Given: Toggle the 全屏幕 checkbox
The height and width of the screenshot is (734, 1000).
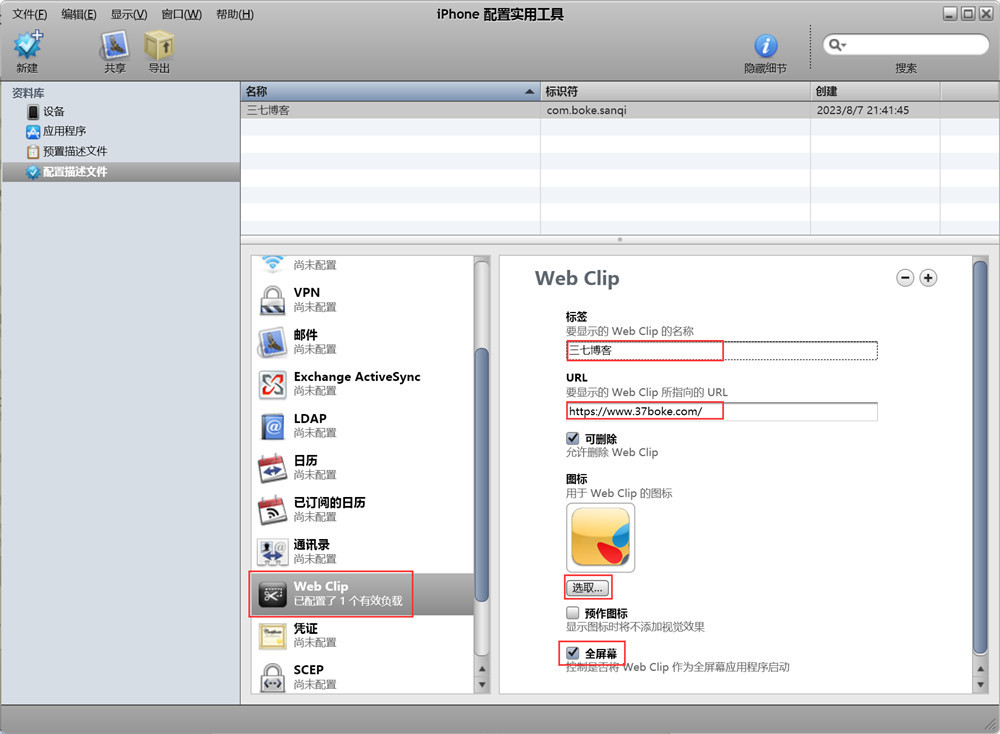Looking at the screenshot, I should (573, 653).
